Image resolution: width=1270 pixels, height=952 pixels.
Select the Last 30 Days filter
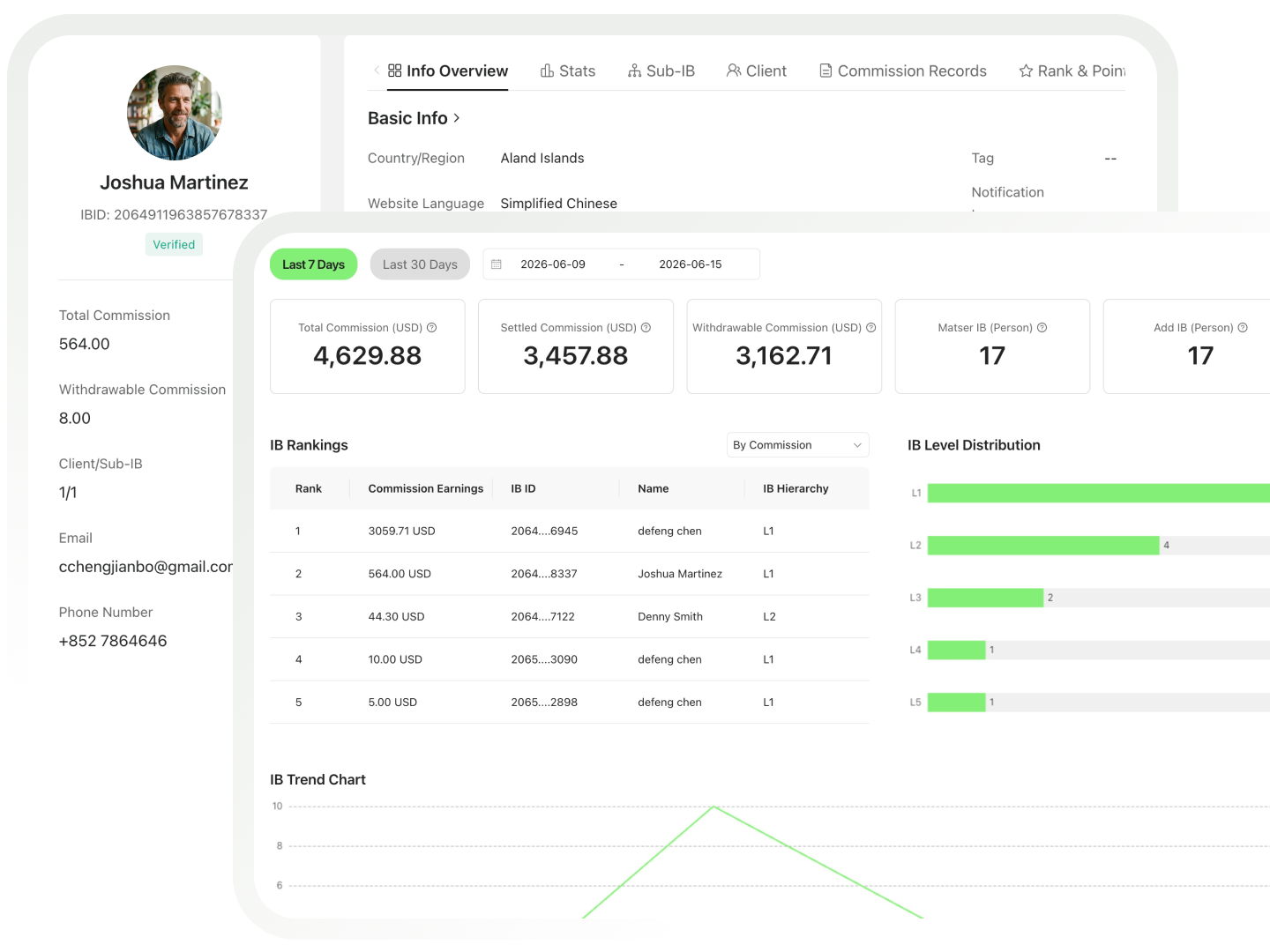point(420,264)
